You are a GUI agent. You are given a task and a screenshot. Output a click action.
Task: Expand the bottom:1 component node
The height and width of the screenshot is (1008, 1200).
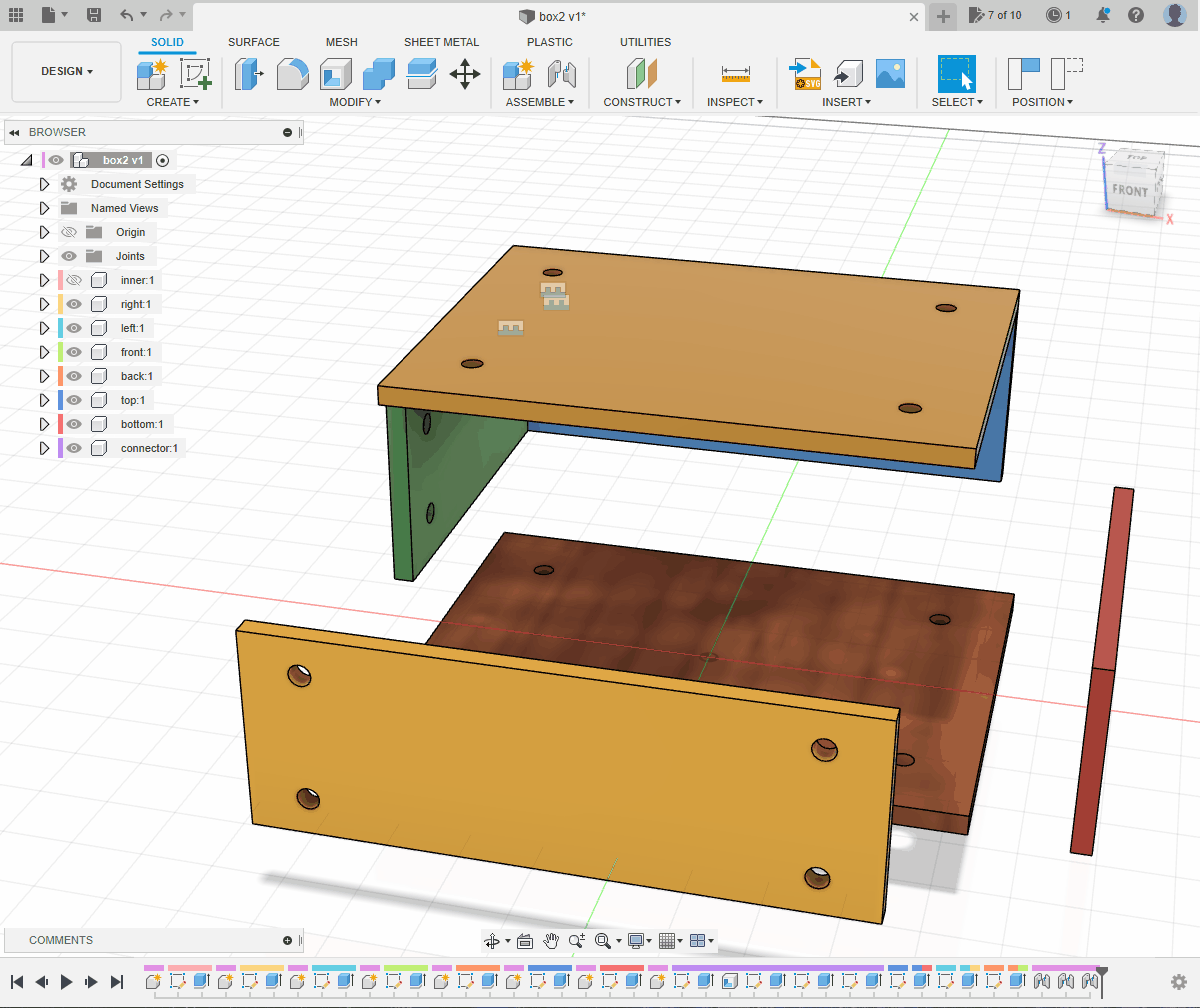click(x=44, y=424)
